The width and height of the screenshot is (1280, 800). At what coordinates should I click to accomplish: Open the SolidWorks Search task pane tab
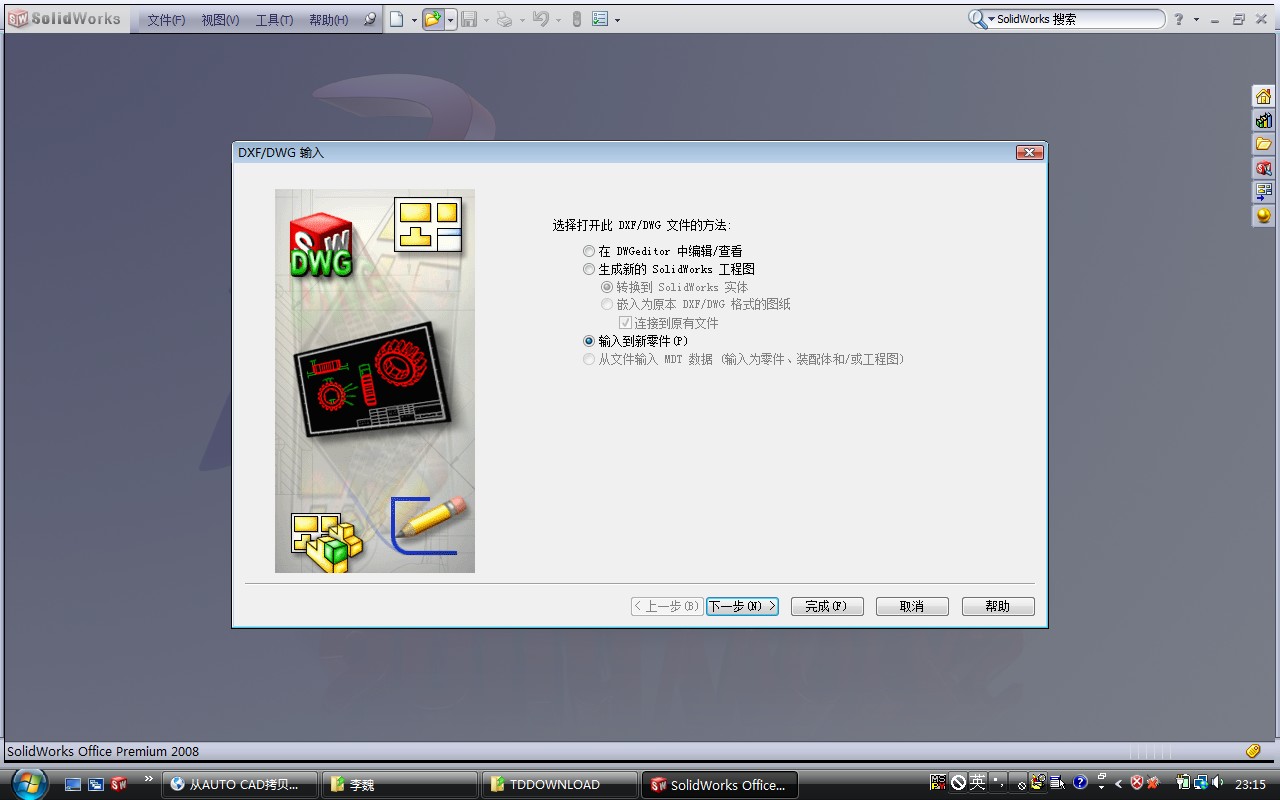tap(1264, 168)
